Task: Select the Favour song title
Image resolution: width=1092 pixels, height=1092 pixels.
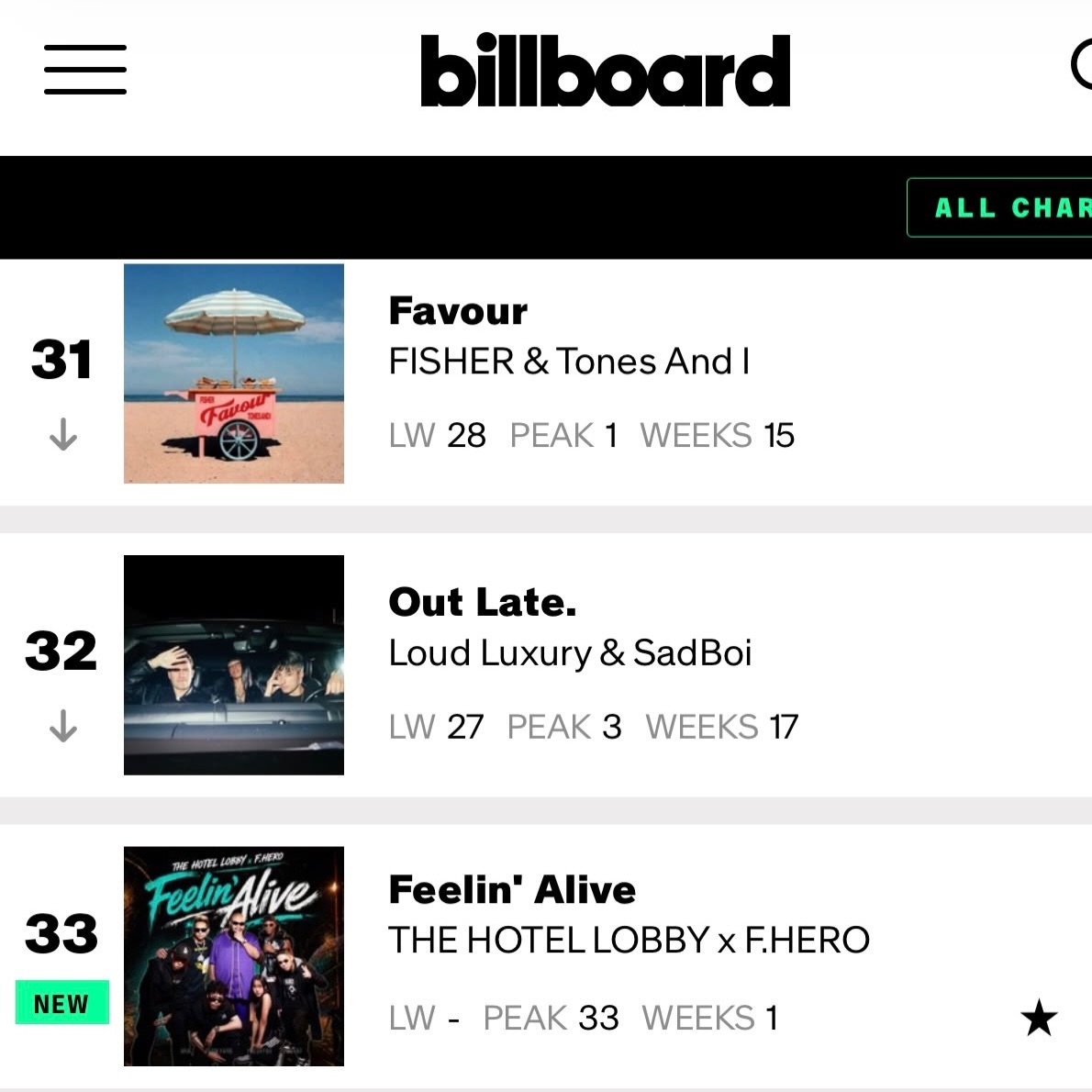Action: (x=458, y=310)
